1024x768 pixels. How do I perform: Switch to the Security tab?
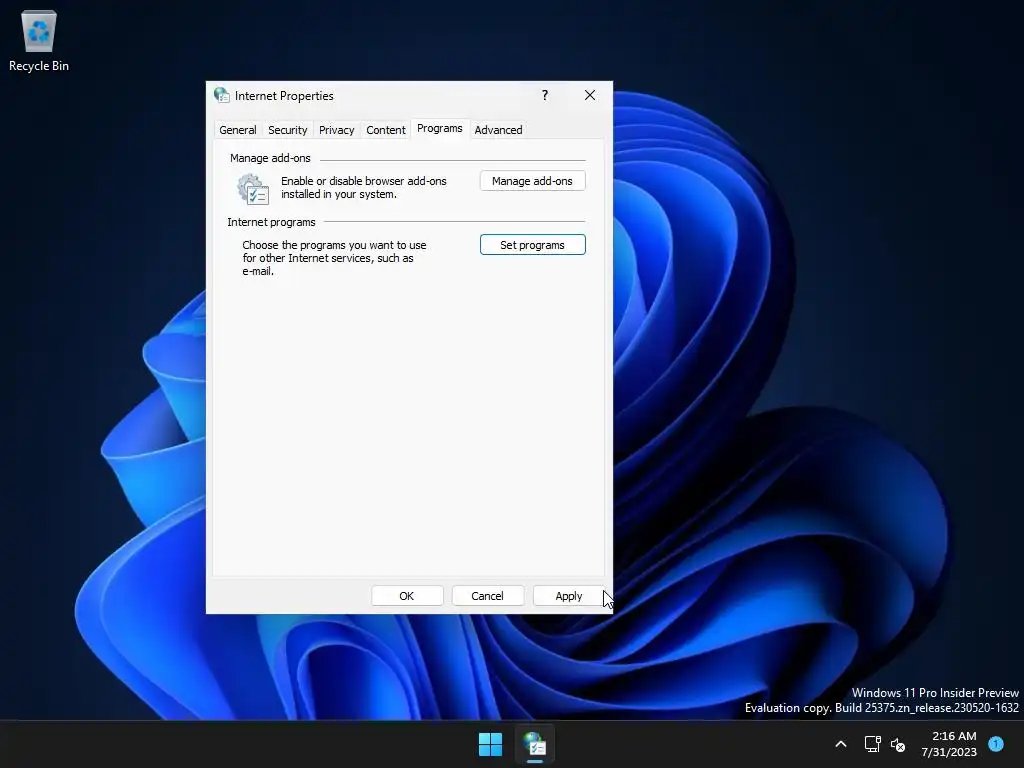point(287,130)
